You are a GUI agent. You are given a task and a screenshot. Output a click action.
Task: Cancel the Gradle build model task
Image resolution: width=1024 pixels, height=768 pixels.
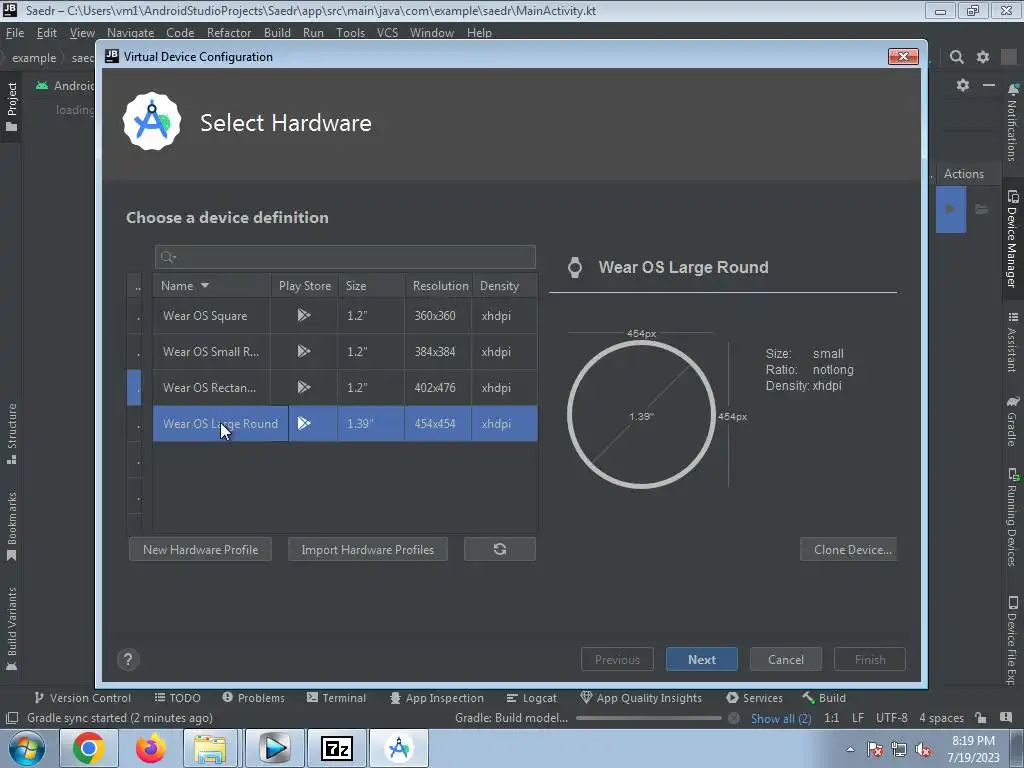734,718
